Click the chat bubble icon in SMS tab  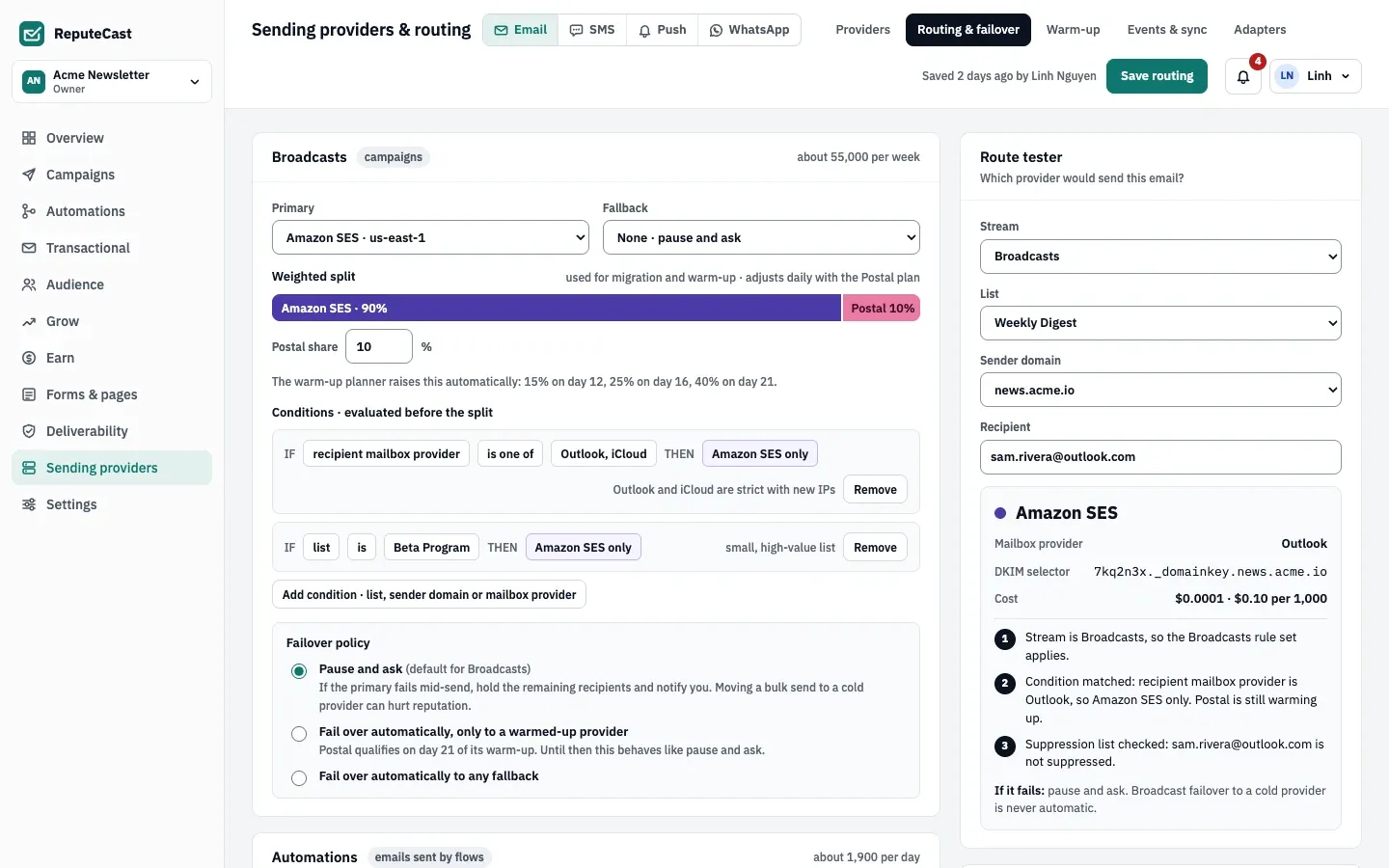coord(576,30)
